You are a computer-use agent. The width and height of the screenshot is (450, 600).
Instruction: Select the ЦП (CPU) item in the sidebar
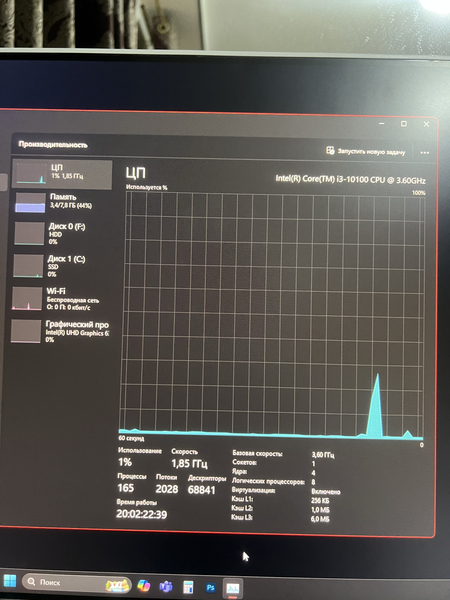point(62,174)
